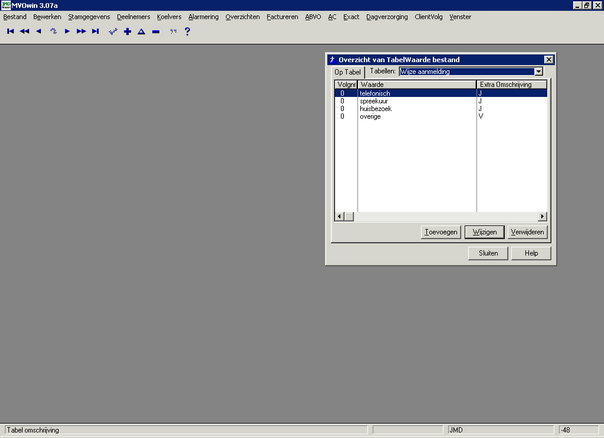Screen dimensions: 604x438
Task: Click the quotation marks toolbar icon
Action: pyautogui.click(x=173, y=31)
